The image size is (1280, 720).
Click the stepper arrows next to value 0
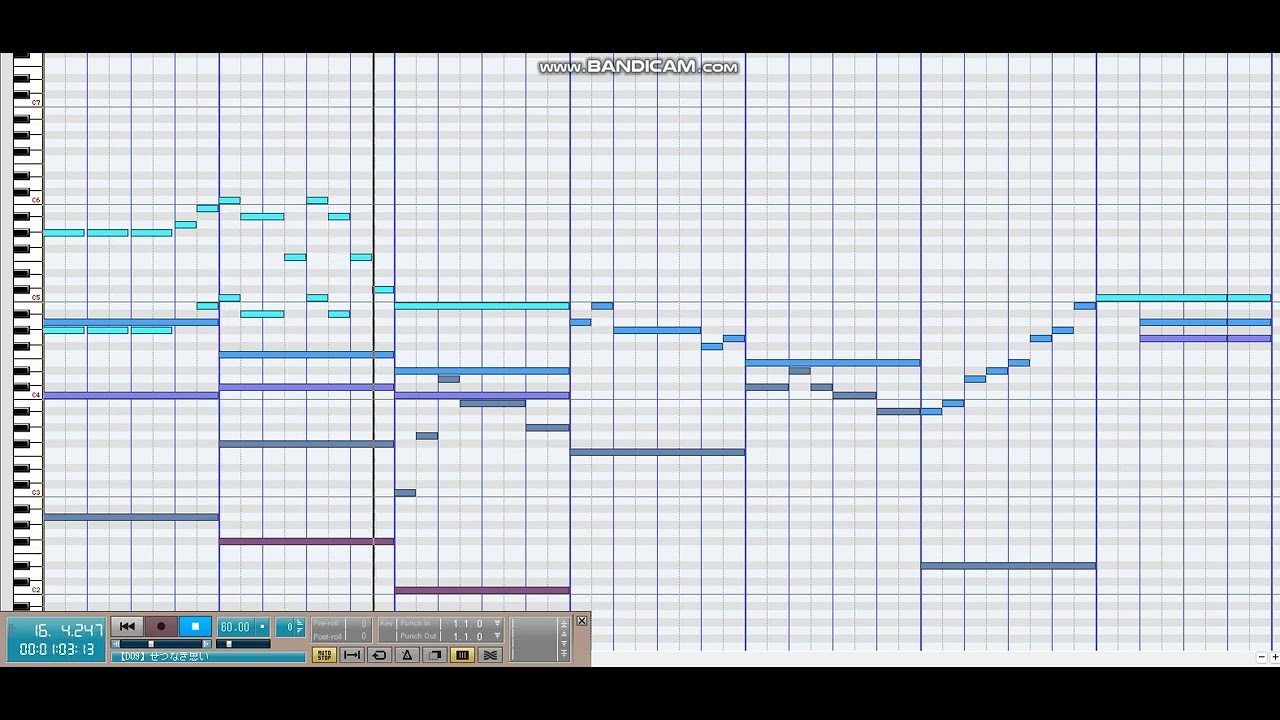tap(299, 627)
